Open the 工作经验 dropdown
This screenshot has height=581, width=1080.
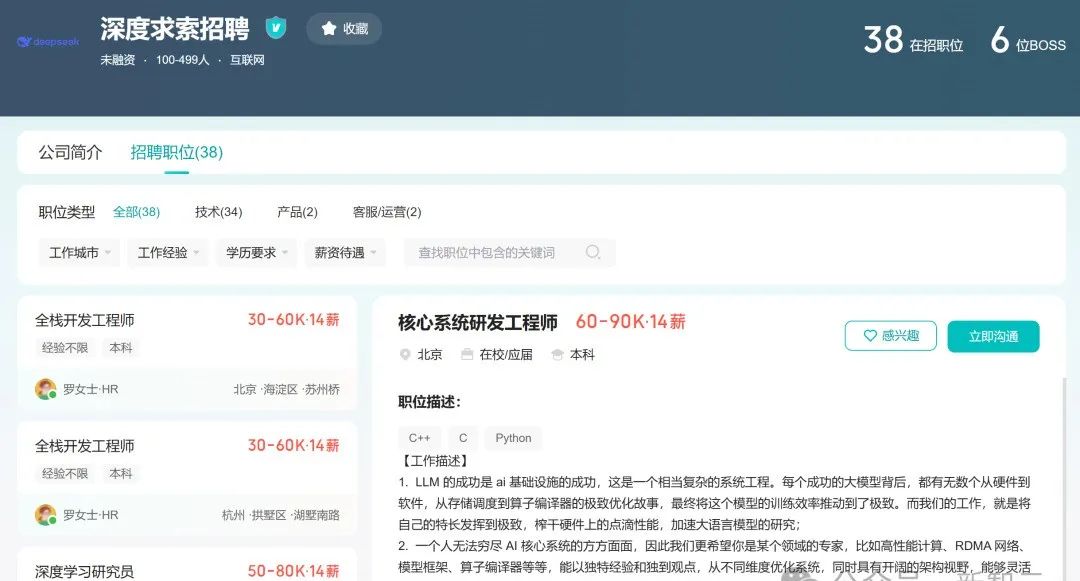pyautogui.click(x=168, y=253)
